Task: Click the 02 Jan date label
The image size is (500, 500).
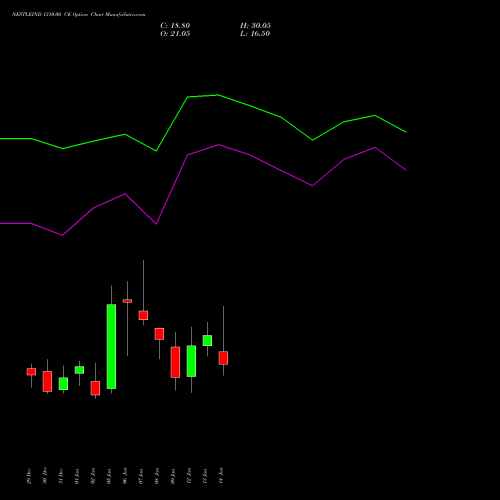Action: pos(93,476)
